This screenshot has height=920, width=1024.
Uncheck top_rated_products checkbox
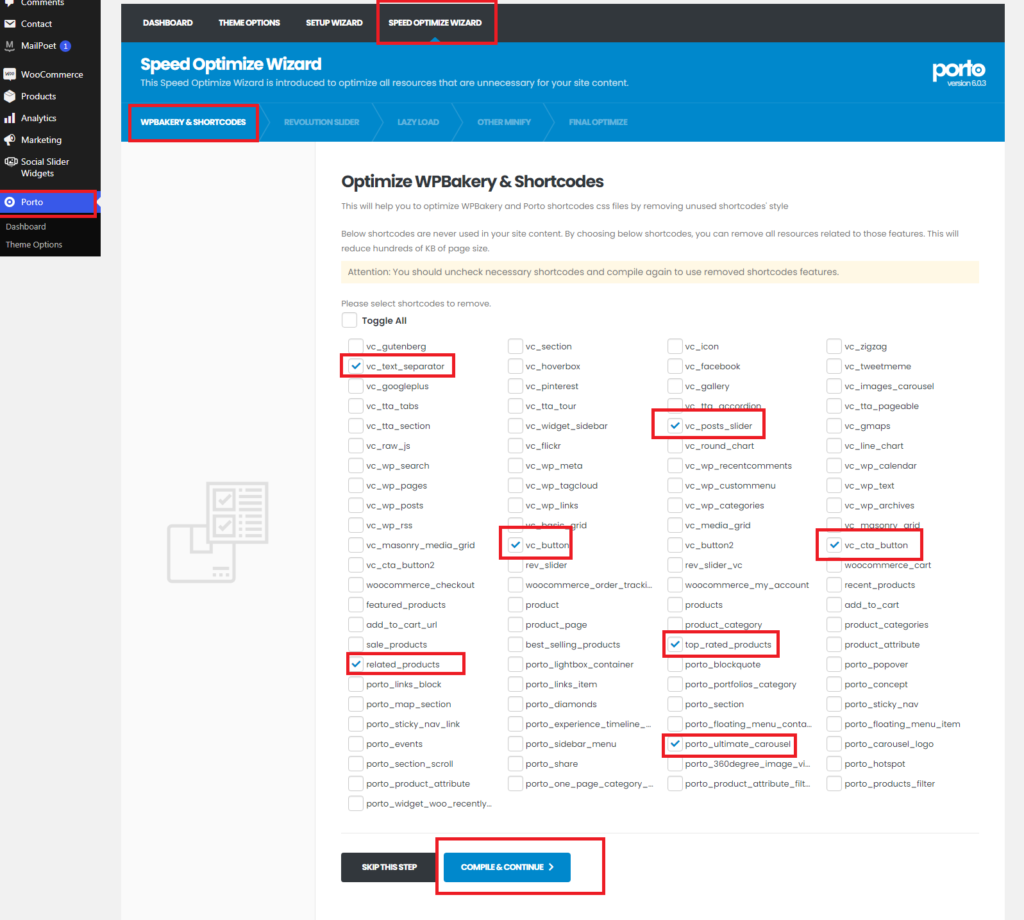675,644
